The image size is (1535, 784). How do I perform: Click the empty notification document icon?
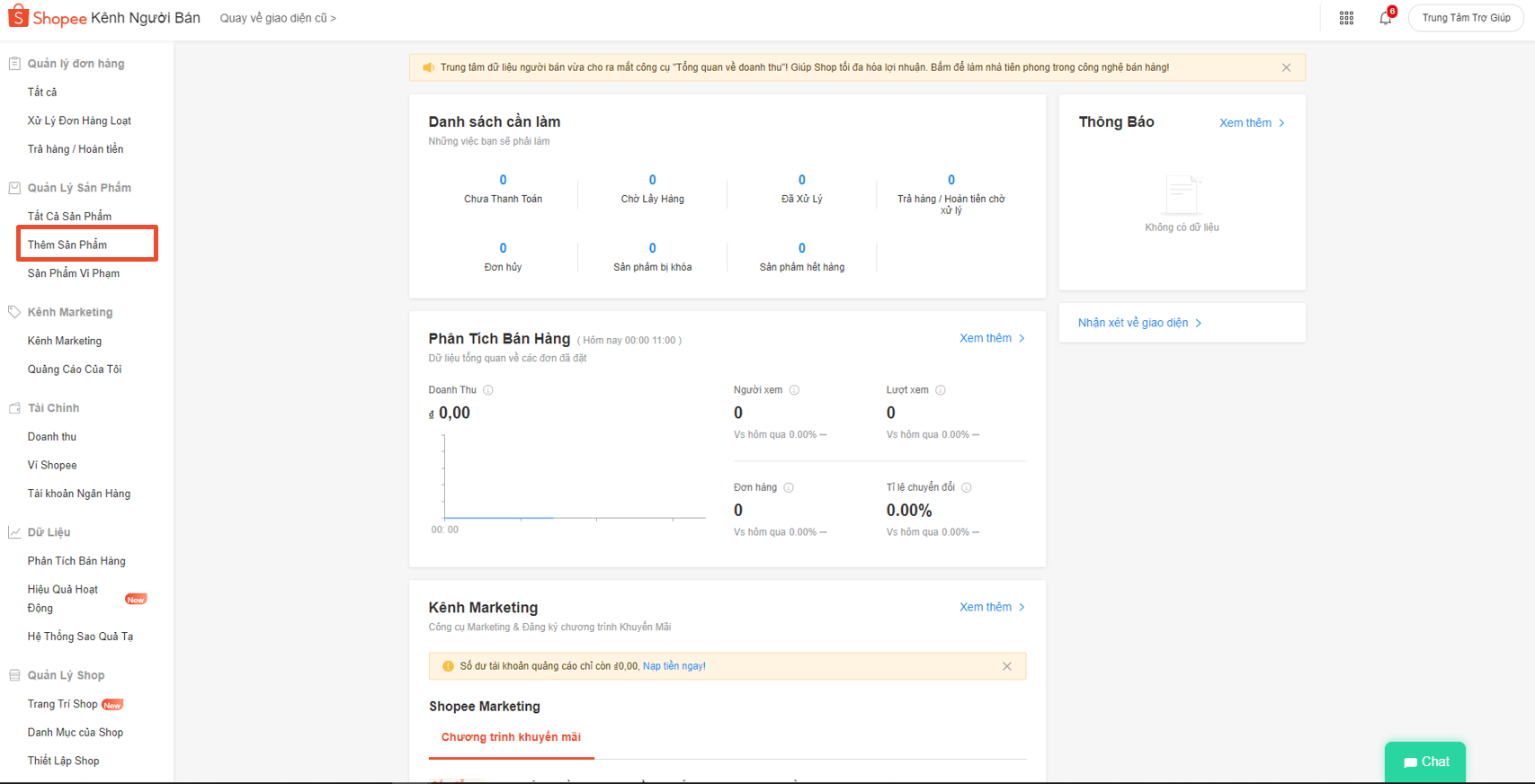[1182, 193]
